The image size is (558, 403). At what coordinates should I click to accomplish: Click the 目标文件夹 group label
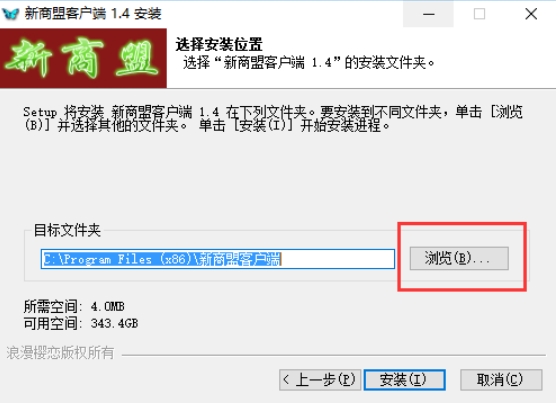pos(67,230)
